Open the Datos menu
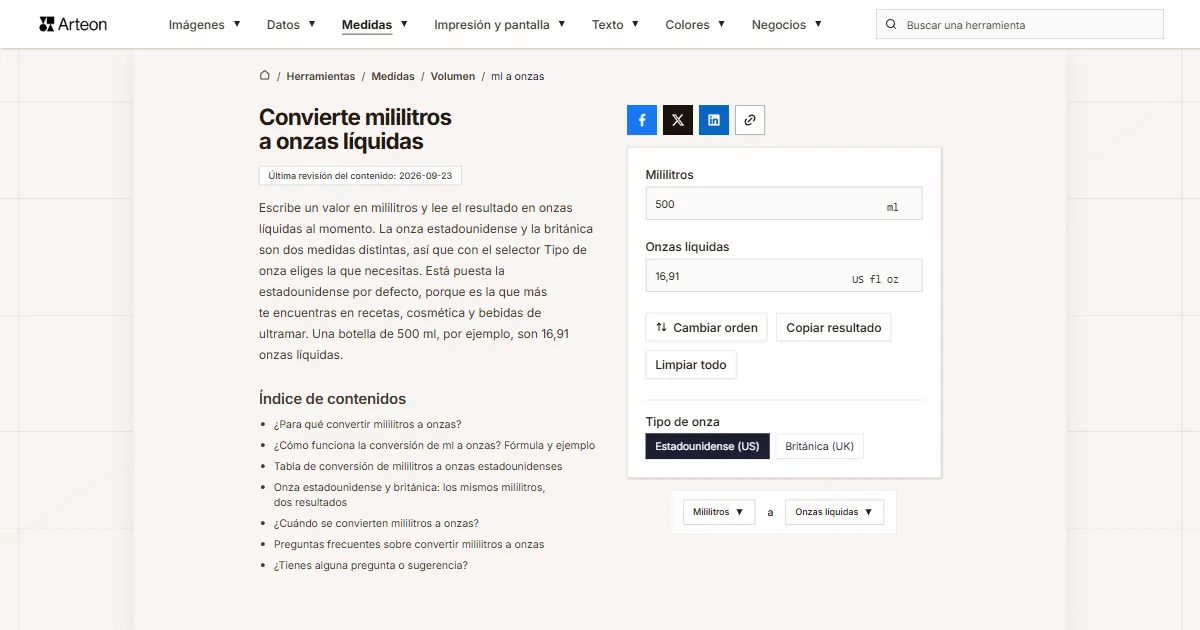 [x=291, y=24]
